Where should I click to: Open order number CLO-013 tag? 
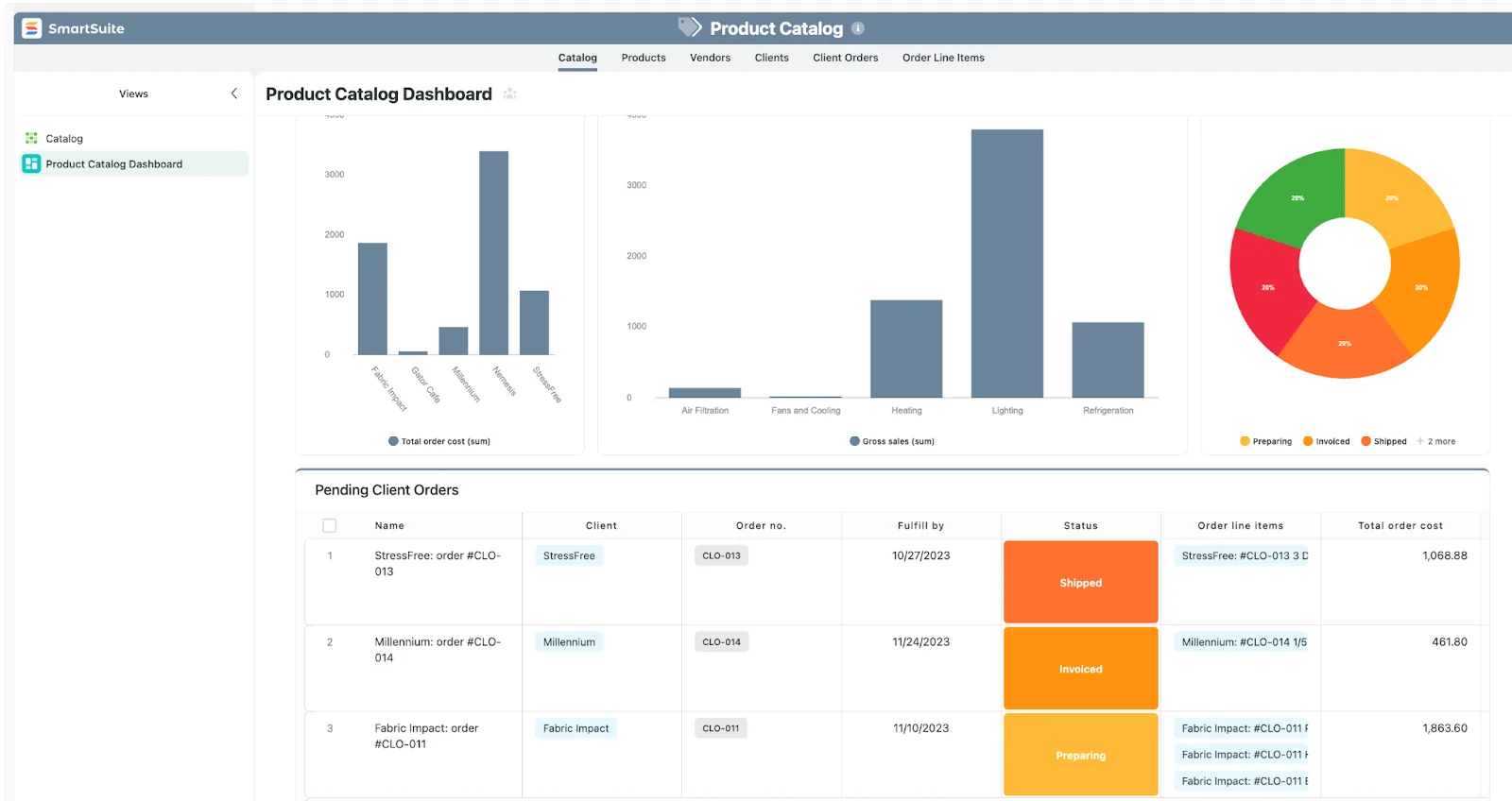721,555
